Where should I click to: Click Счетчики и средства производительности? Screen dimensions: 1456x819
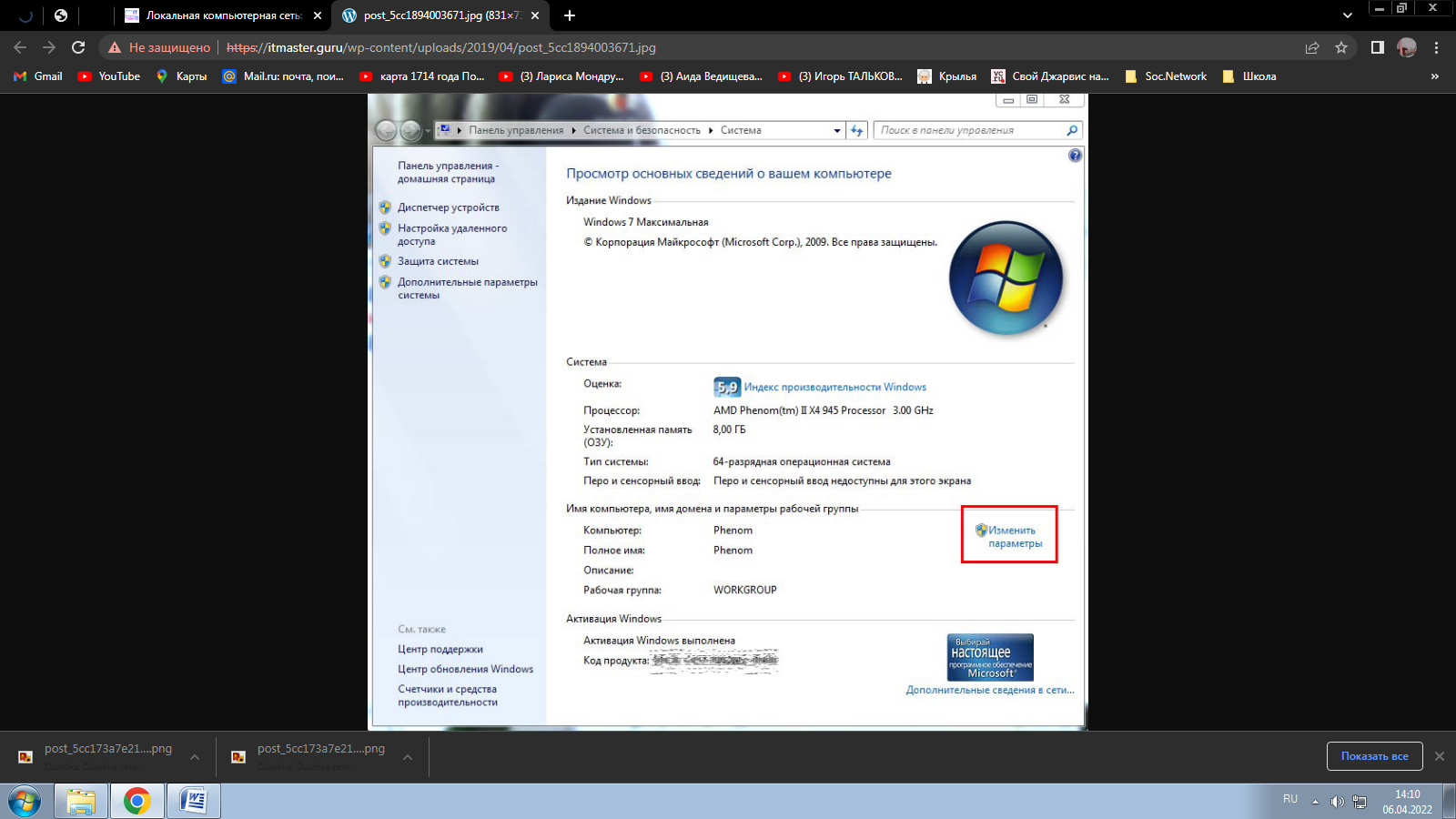(448, 695)
